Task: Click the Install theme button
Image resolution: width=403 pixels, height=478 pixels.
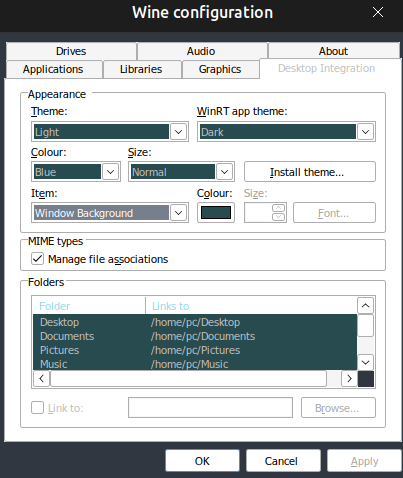Action: pyautogui.click(x=310, y=172)
